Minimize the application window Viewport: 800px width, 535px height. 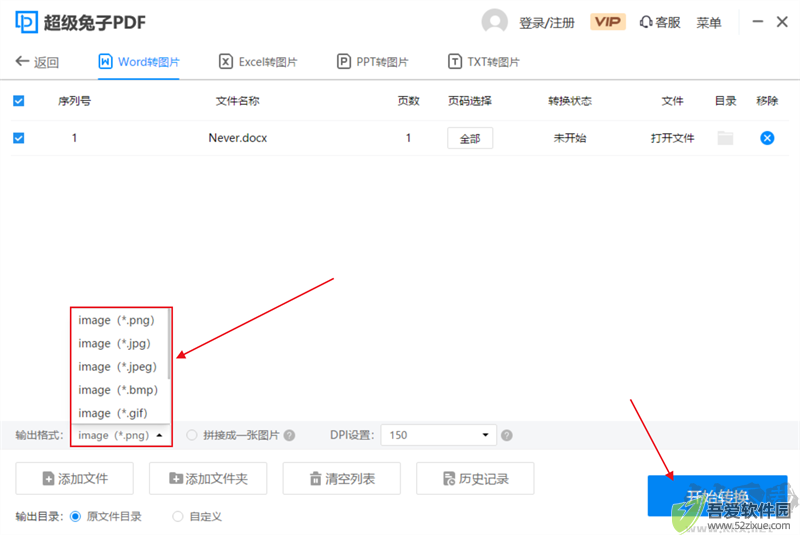(758, 21)
